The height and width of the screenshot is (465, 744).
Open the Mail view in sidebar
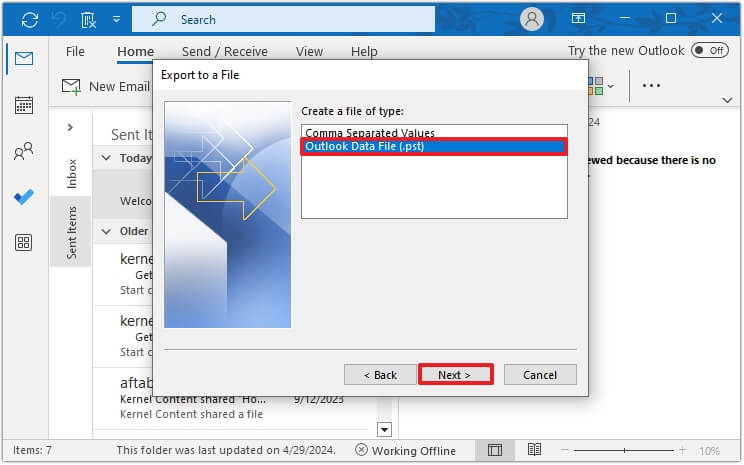(24, 58)
